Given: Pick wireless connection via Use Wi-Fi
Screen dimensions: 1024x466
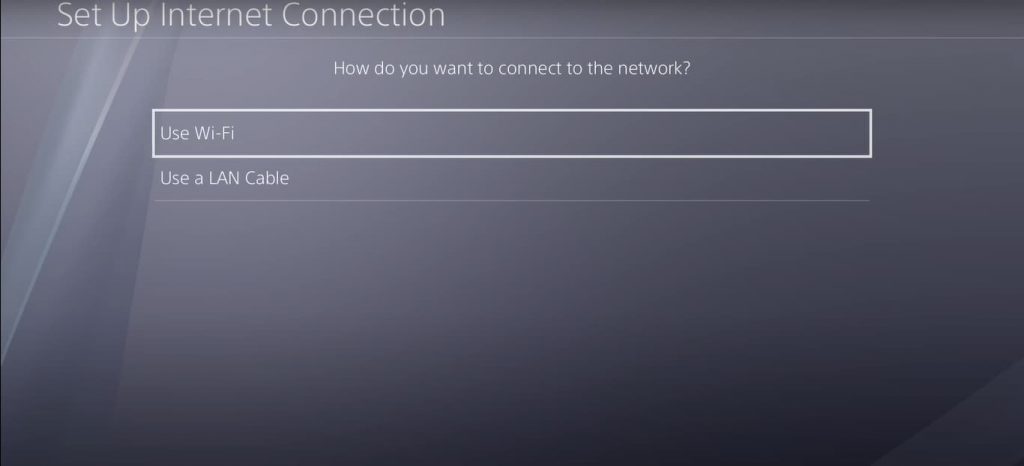Looking at the screenshot, I should click(511, 133).
